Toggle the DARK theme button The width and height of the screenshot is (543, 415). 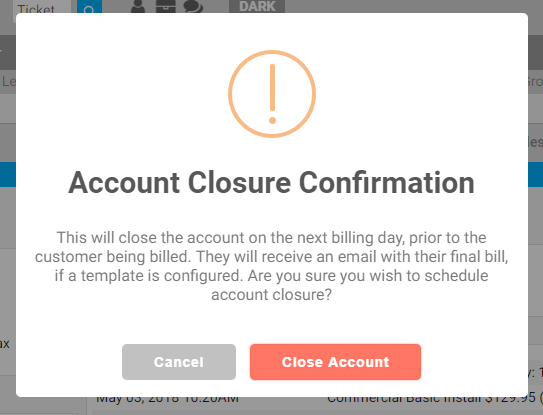(x=257, y=6)
